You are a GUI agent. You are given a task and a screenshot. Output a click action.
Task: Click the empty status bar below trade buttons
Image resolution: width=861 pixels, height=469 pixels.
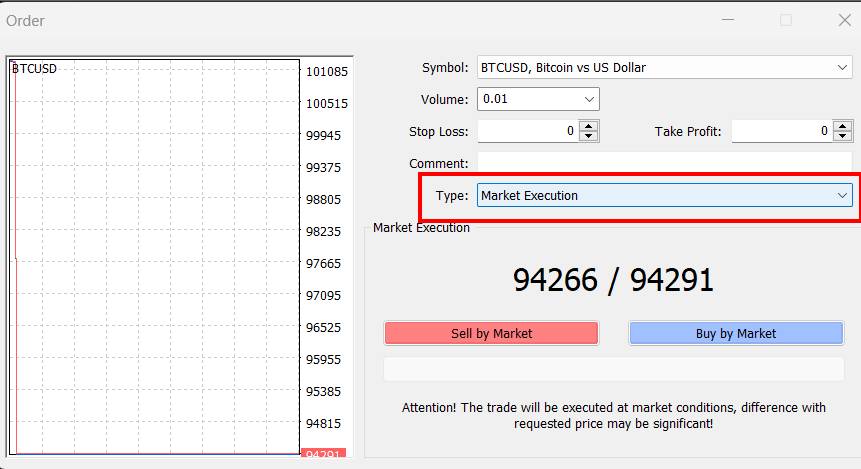coord(613,369)
